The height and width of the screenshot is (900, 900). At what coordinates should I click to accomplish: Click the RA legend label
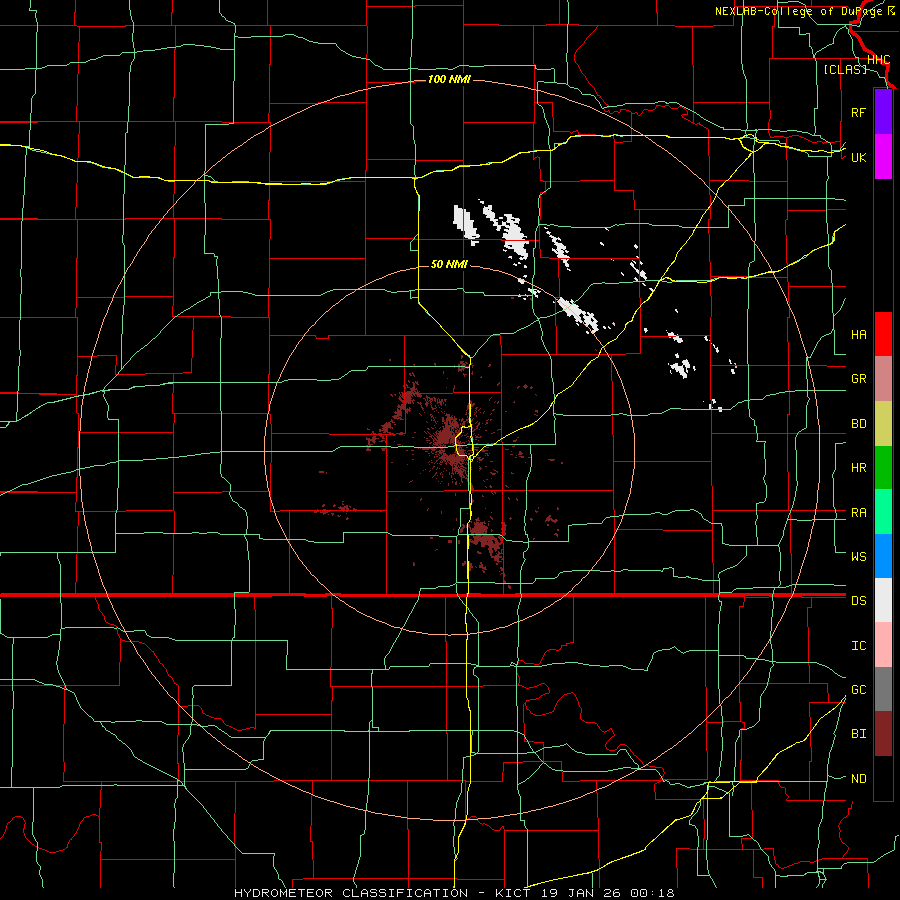(x=858, y=512)
